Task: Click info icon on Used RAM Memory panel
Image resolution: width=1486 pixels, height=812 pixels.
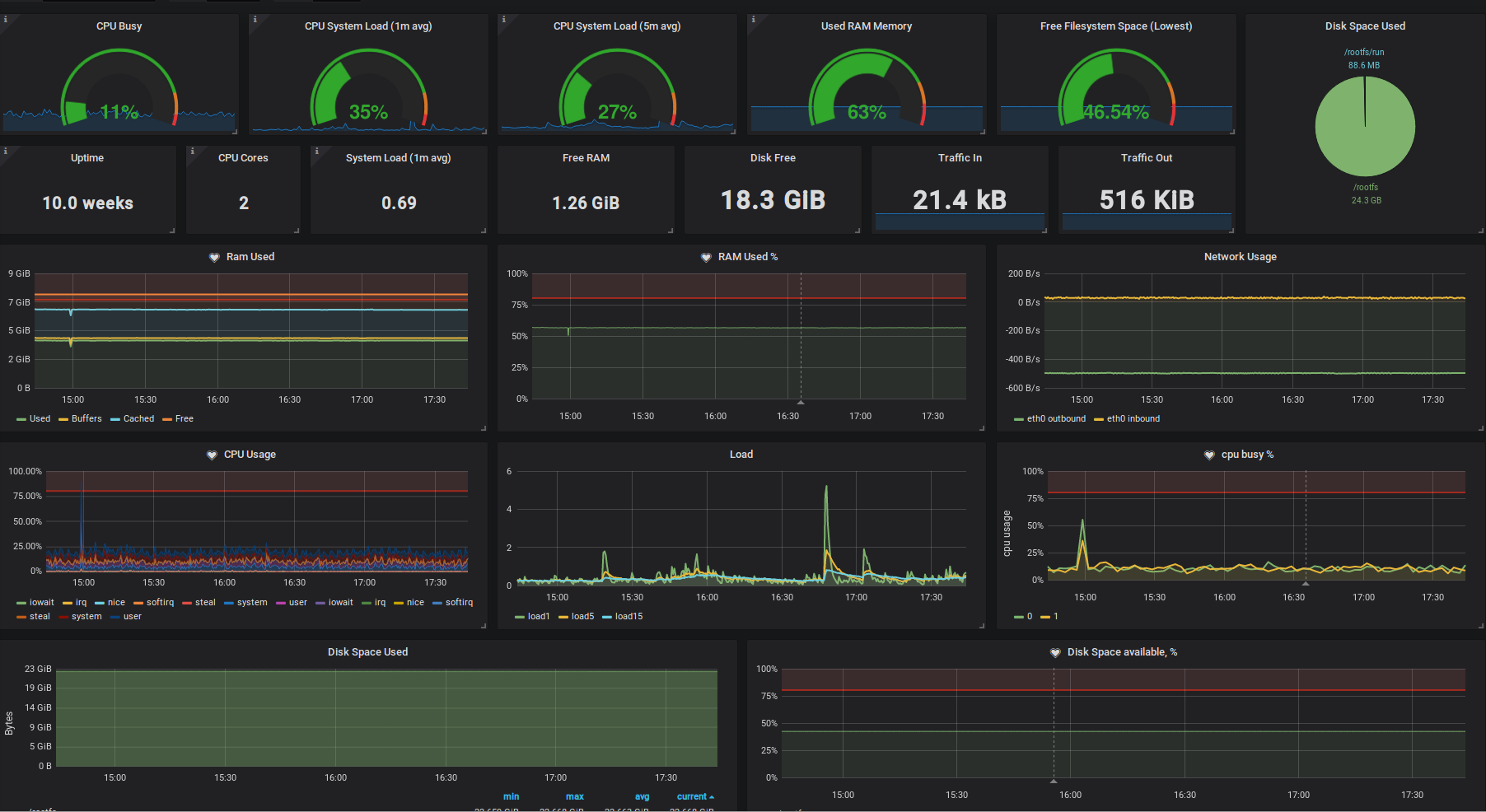Action: click(753, 19)
